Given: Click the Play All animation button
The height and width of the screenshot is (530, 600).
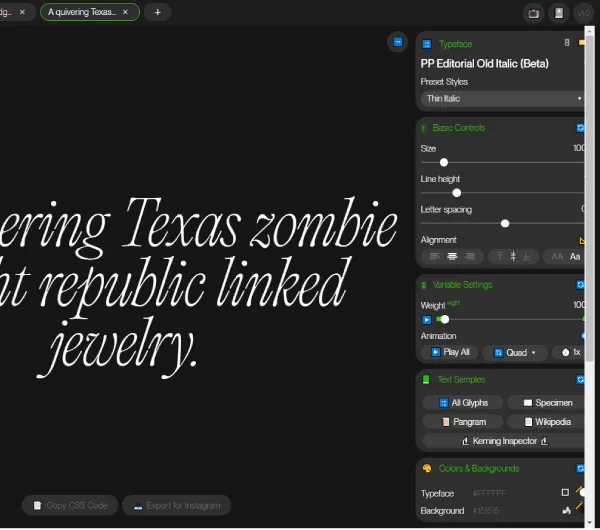Looking at the screenshot, I should (450, 352).
